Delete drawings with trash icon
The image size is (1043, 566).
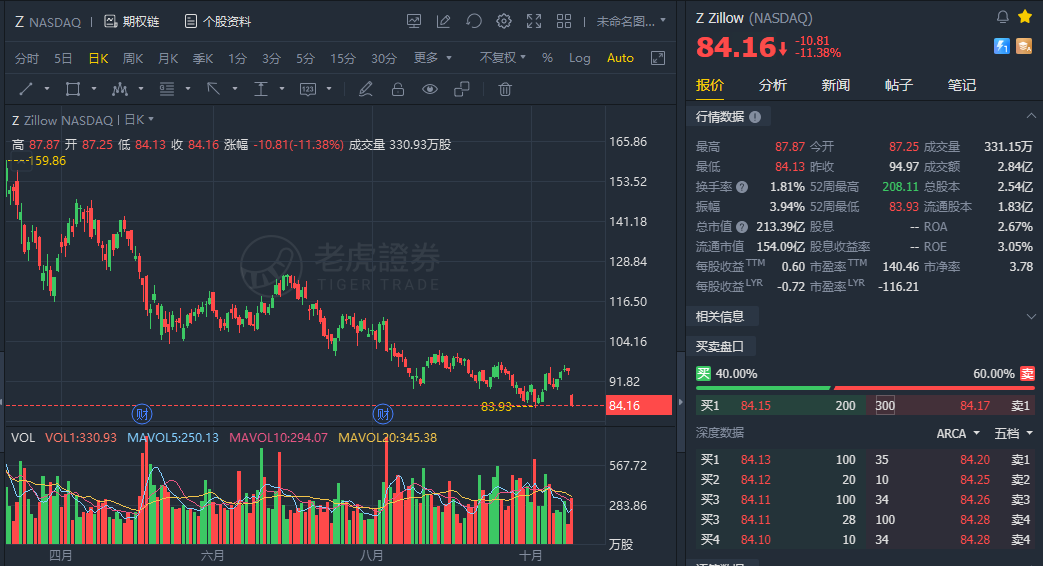click(x=505, y=88)
